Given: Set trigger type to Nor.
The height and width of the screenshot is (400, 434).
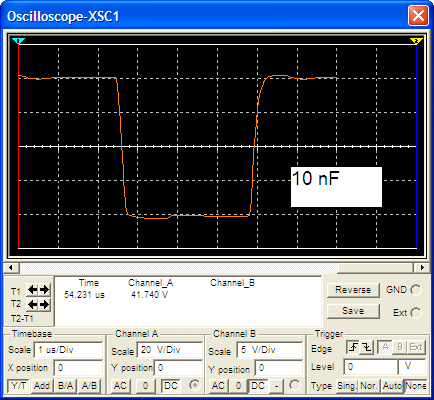Looking at the screenshot, I should point(369,386).
